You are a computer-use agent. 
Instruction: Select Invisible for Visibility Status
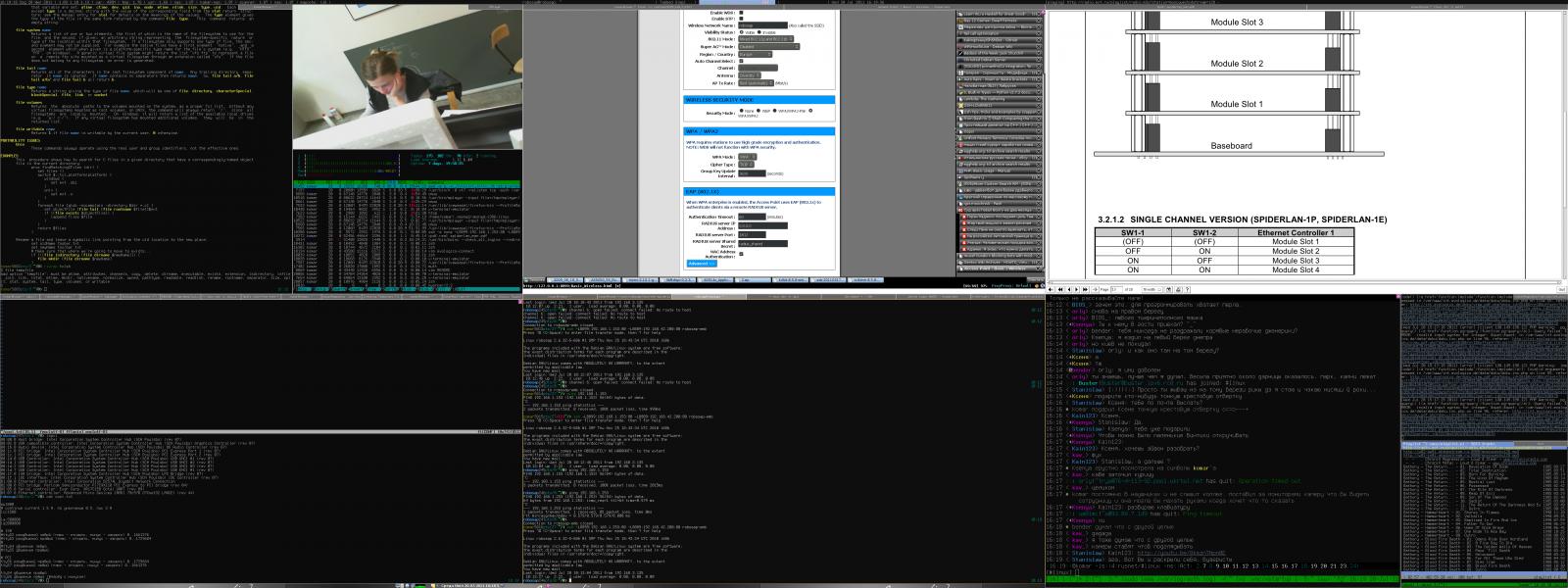click(759, 32)
